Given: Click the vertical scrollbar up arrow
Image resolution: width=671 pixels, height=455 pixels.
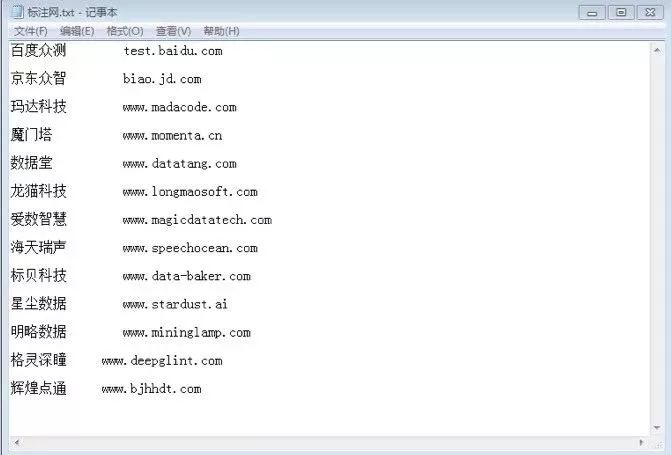Looking at the screenshot, I should coord(657,51).
